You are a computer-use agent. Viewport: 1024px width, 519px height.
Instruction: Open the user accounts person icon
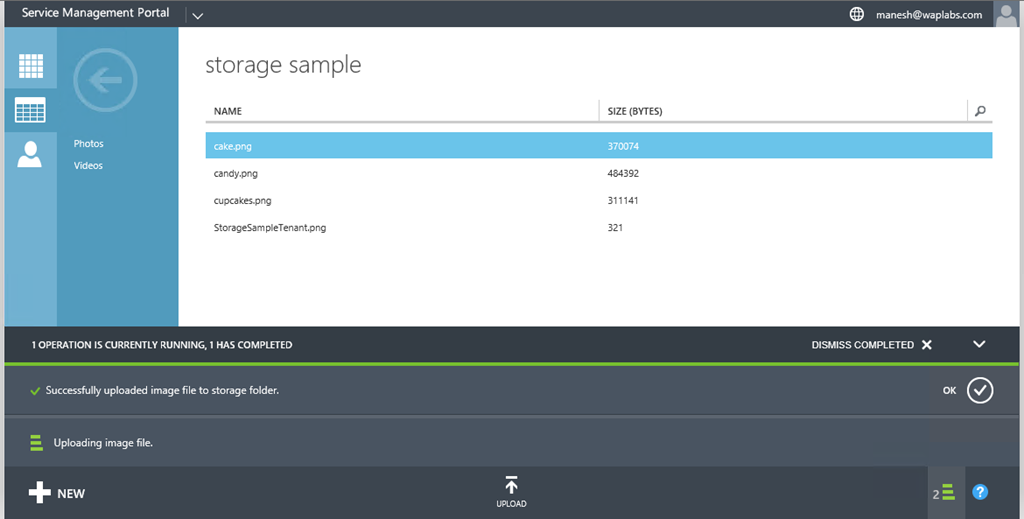pos(30,154)
